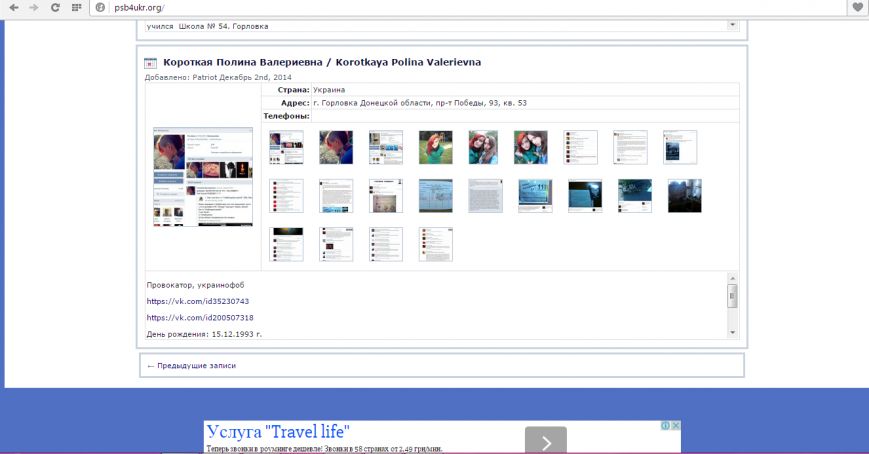Click the Добавлено: Patriot Декабрь 2nd, 2014 line

point(218,77)
